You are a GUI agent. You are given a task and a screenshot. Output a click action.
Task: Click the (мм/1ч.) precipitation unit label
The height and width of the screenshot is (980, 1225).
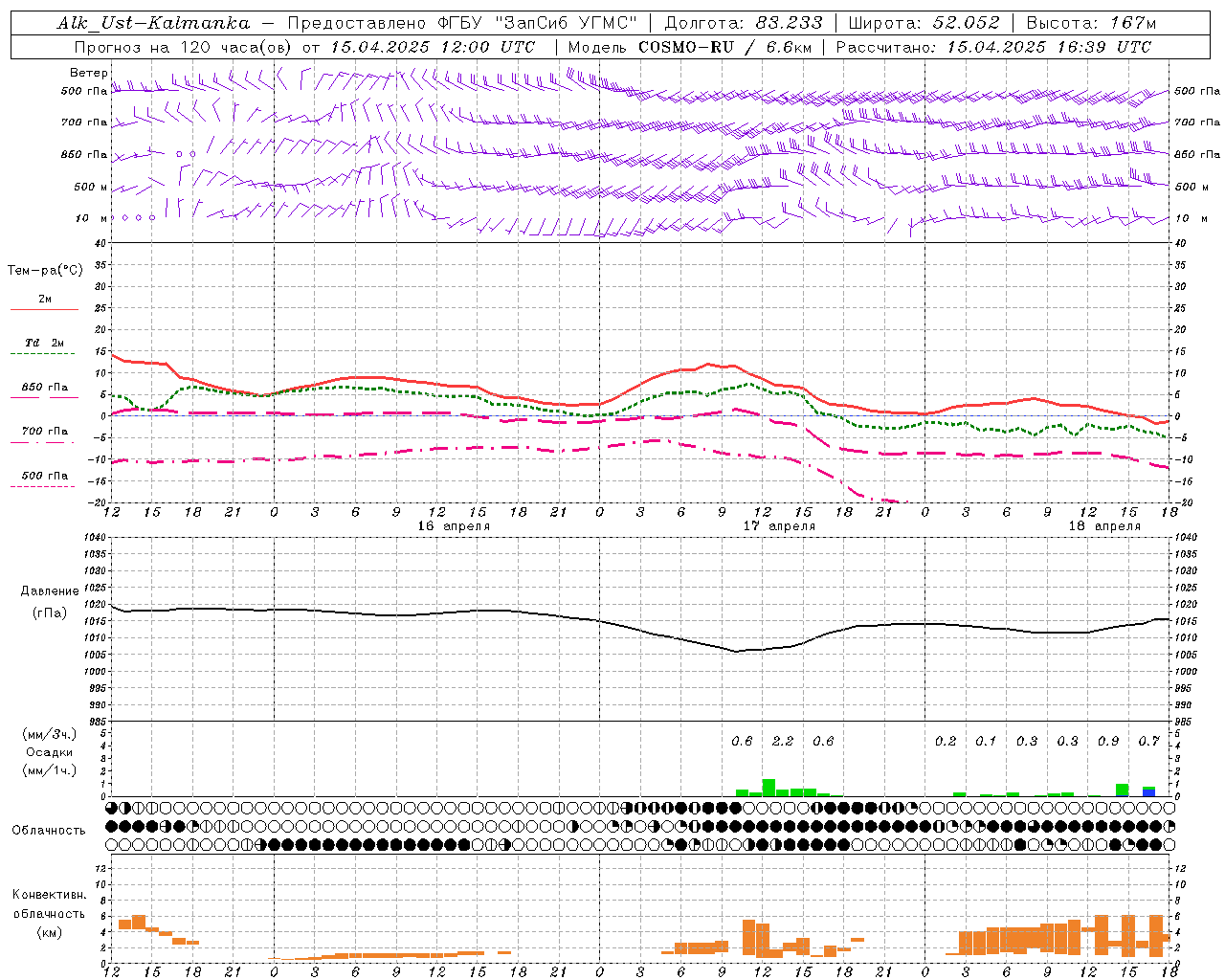pyautogui.click(x=49, y=770)
